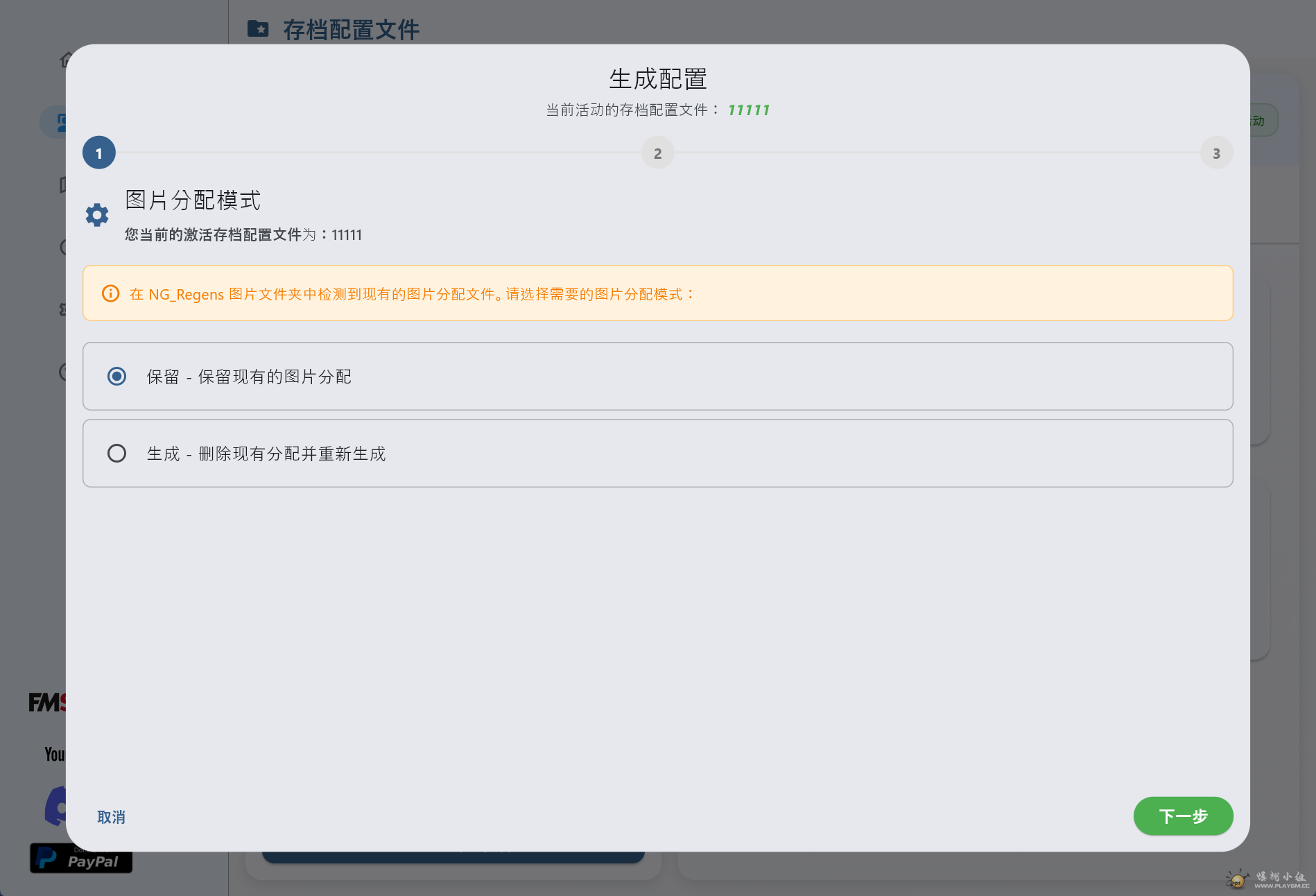The image size is (1316, 896).
Task: Click the 下一步 button to proceed
Action: 1183,816
